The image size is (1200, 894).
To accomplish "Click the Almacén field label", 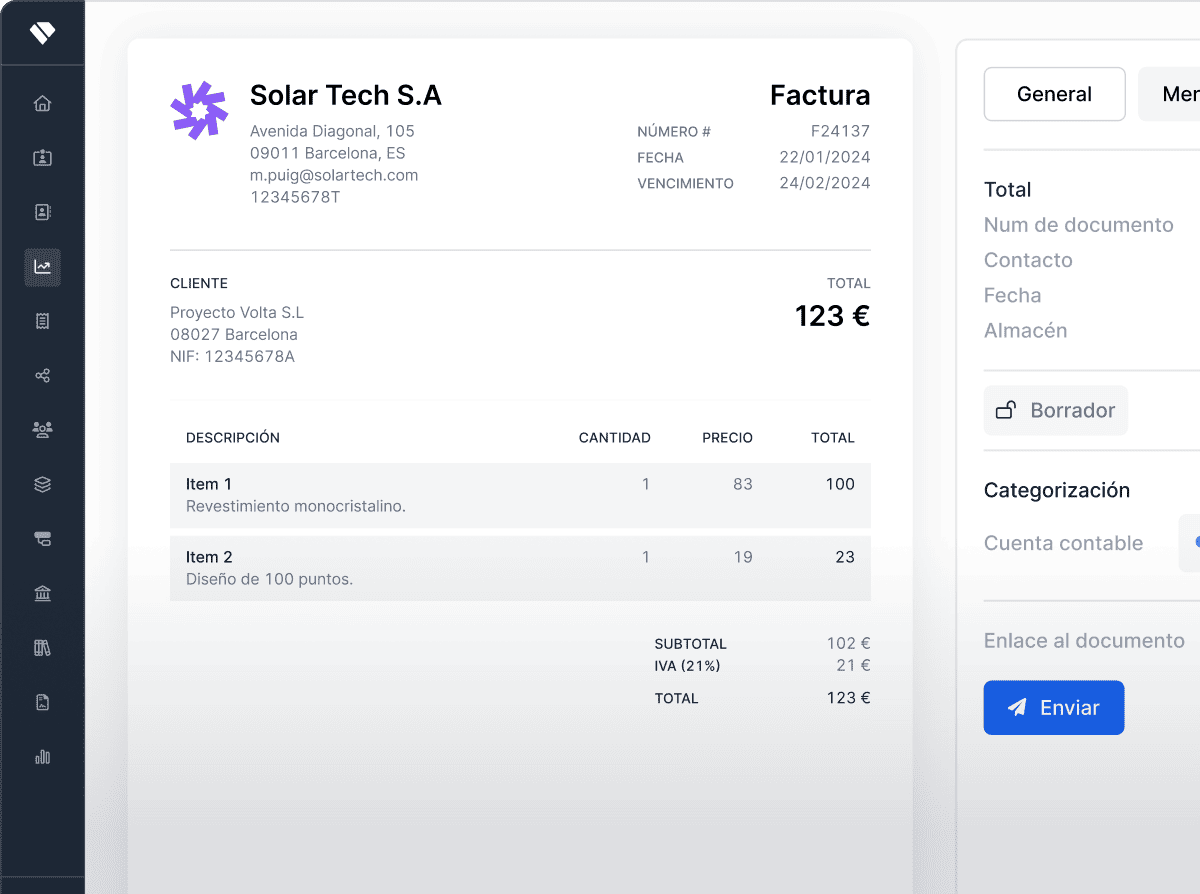I will (x=1025, y=330).
